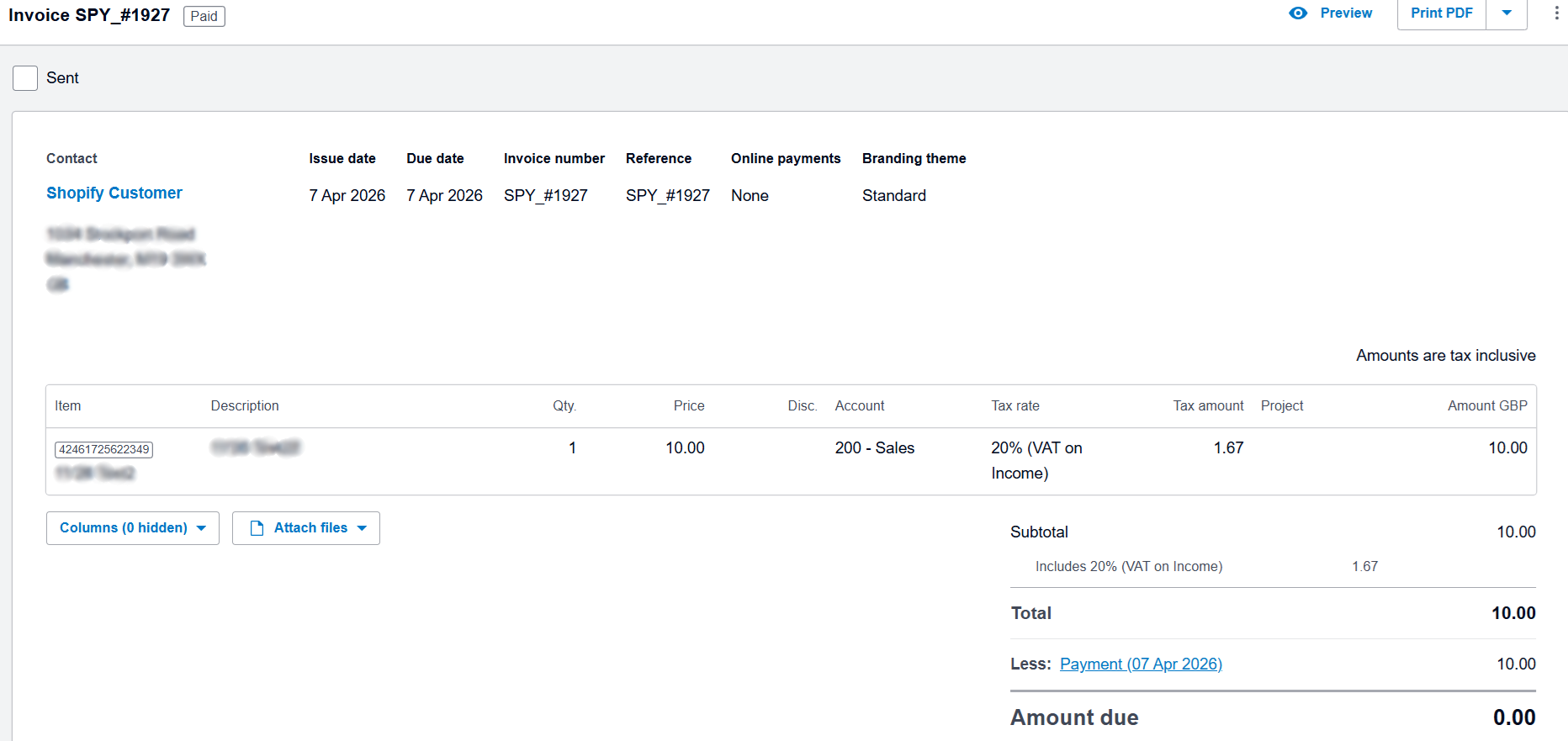This screenshot has width=1568, height=741.
Task: Open the Columns (0 hidden) dropdown
Action: coord(132,528)
